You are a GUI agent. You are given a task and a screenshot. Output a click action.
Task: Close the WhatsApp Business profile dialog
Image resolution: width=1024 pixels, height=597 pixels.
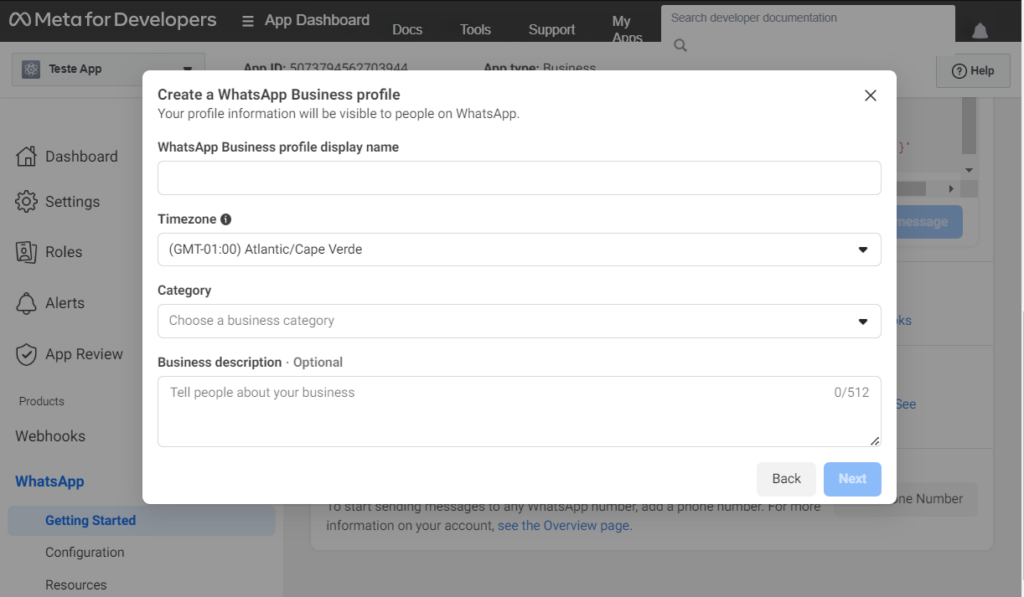[x=870, y=95]
